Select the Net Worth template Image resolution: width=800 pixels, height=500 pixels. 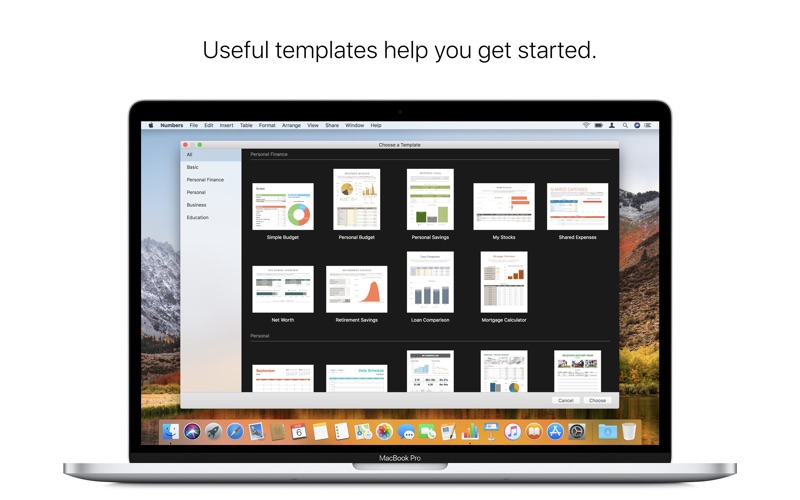coord(283,289)
